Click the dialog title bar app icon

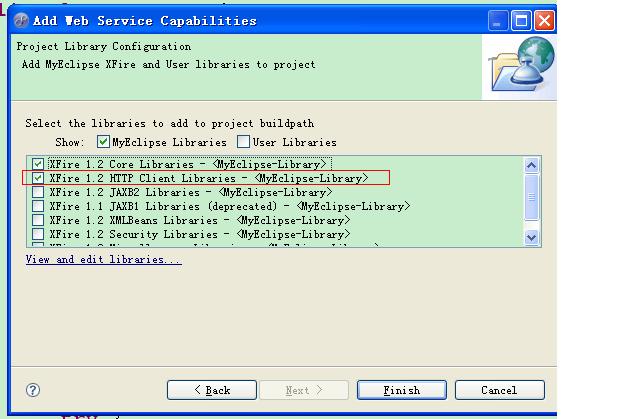click(21, 20)
